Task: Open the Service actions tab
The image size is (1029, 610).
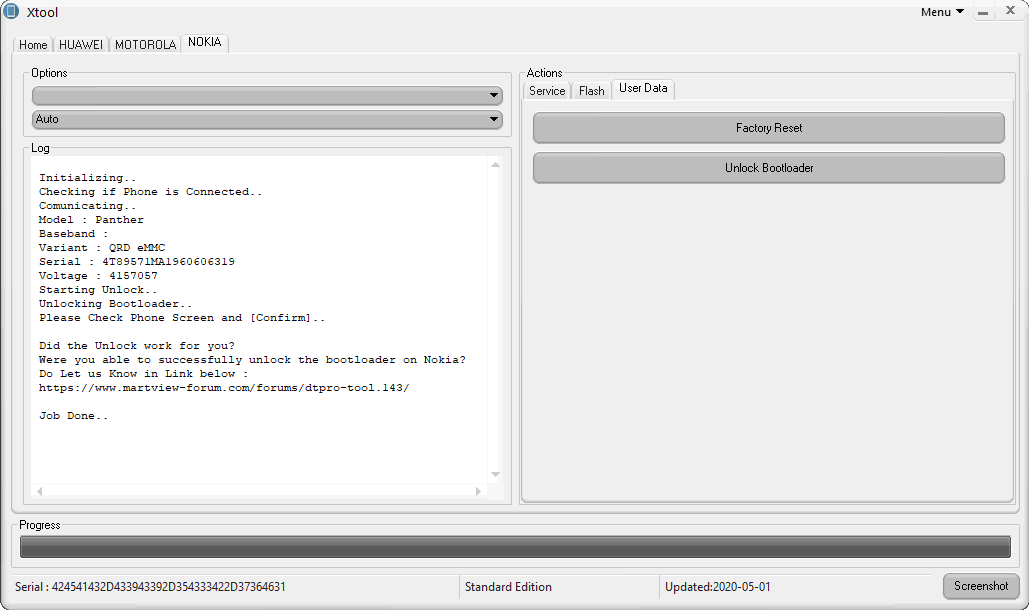Action: [547, 91]
